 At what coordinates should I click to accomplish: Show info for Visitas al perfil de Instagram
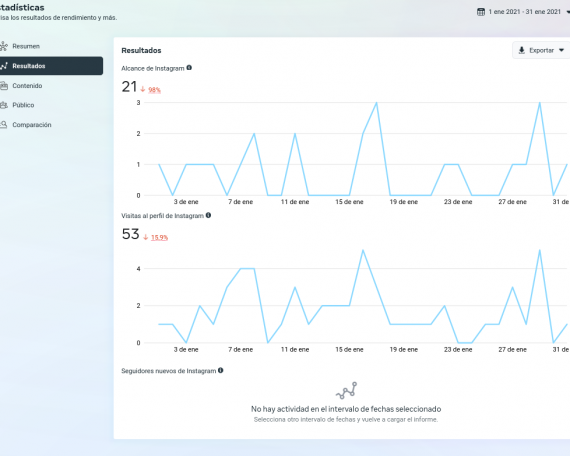tap(208, 215)
